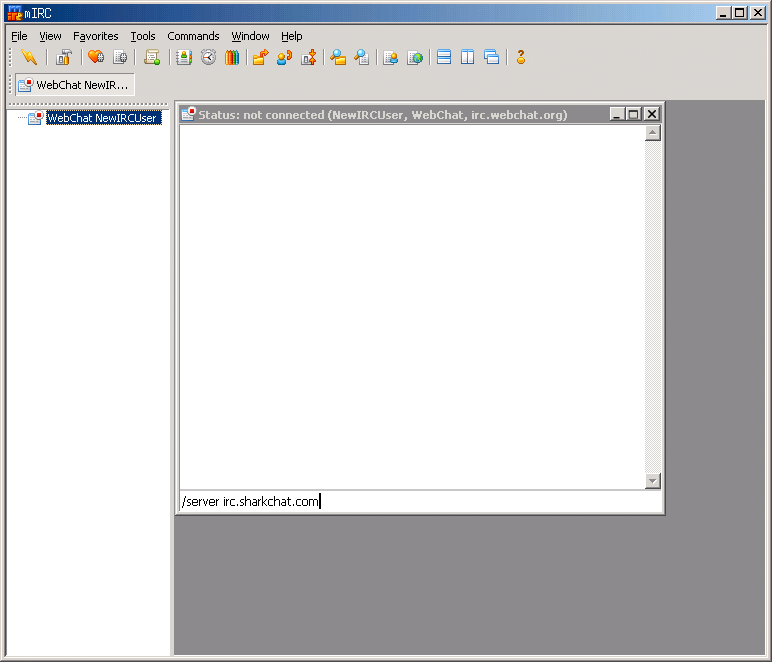This screenshot has height=662, width=772.
Task: Maximize the Status child window
Action: pos(634,114)
